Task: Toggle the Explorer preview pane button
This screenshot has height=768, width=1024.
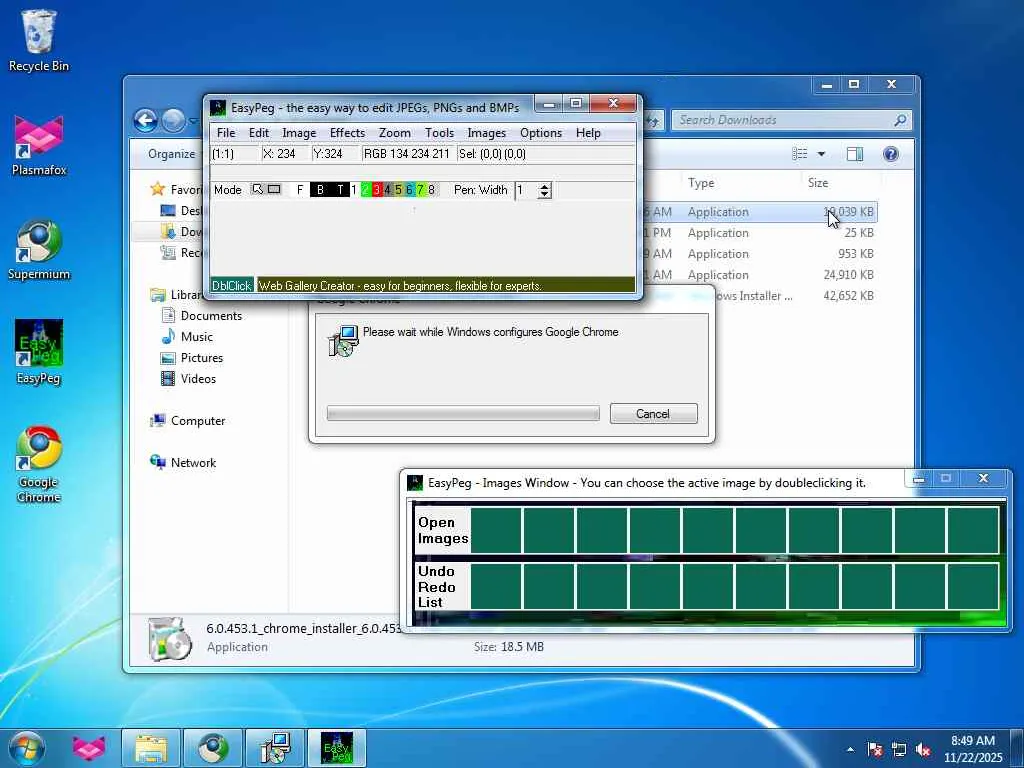Action: coord(855,153)
